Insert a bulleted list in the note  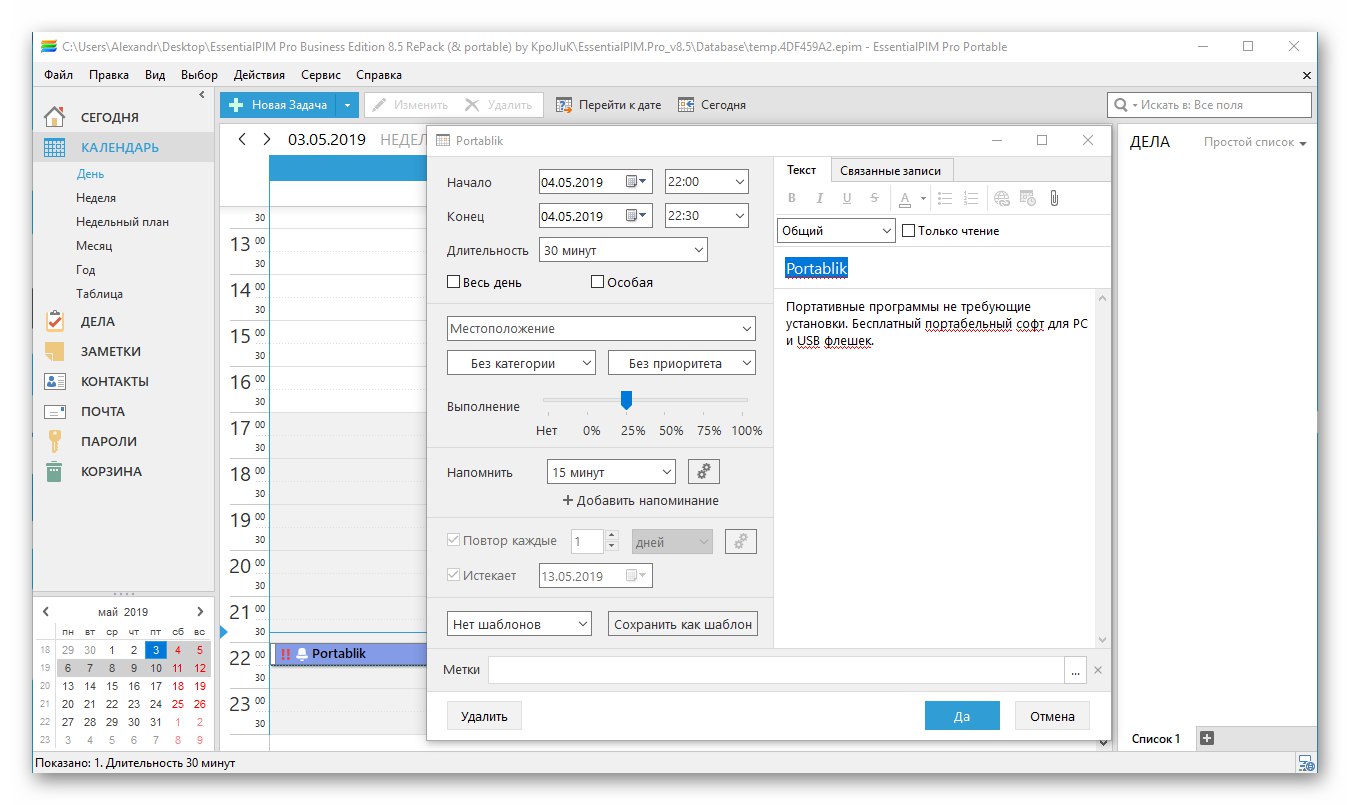pyautogui.click(x=945, y=199)
